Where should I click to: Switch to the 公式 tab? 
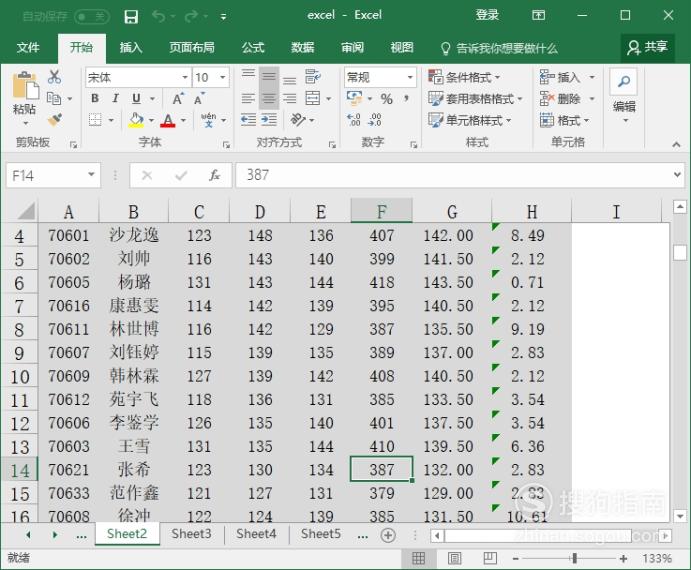[x=253, y=47]
